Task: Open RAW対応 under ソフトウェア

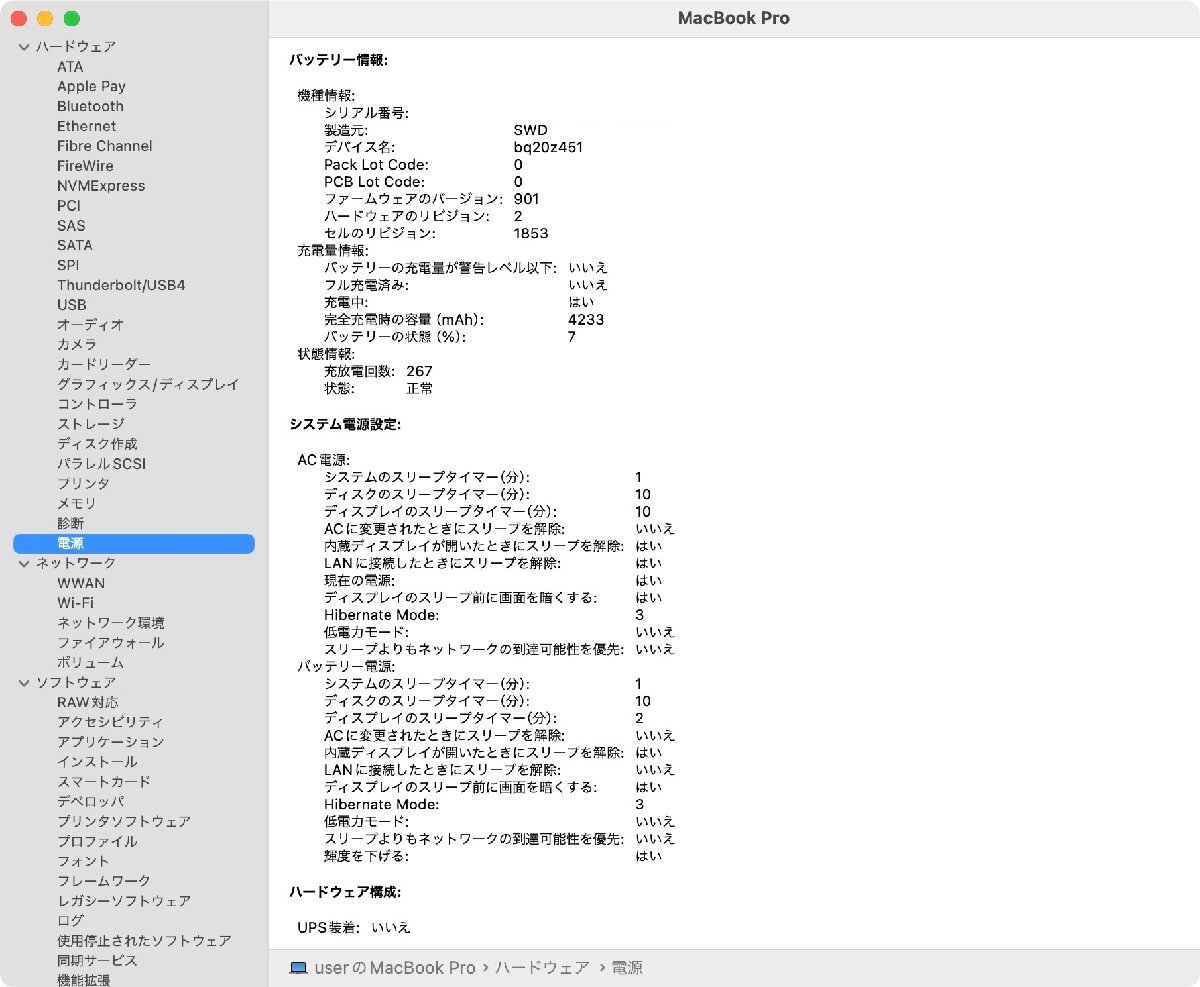Action: [87, 702]
